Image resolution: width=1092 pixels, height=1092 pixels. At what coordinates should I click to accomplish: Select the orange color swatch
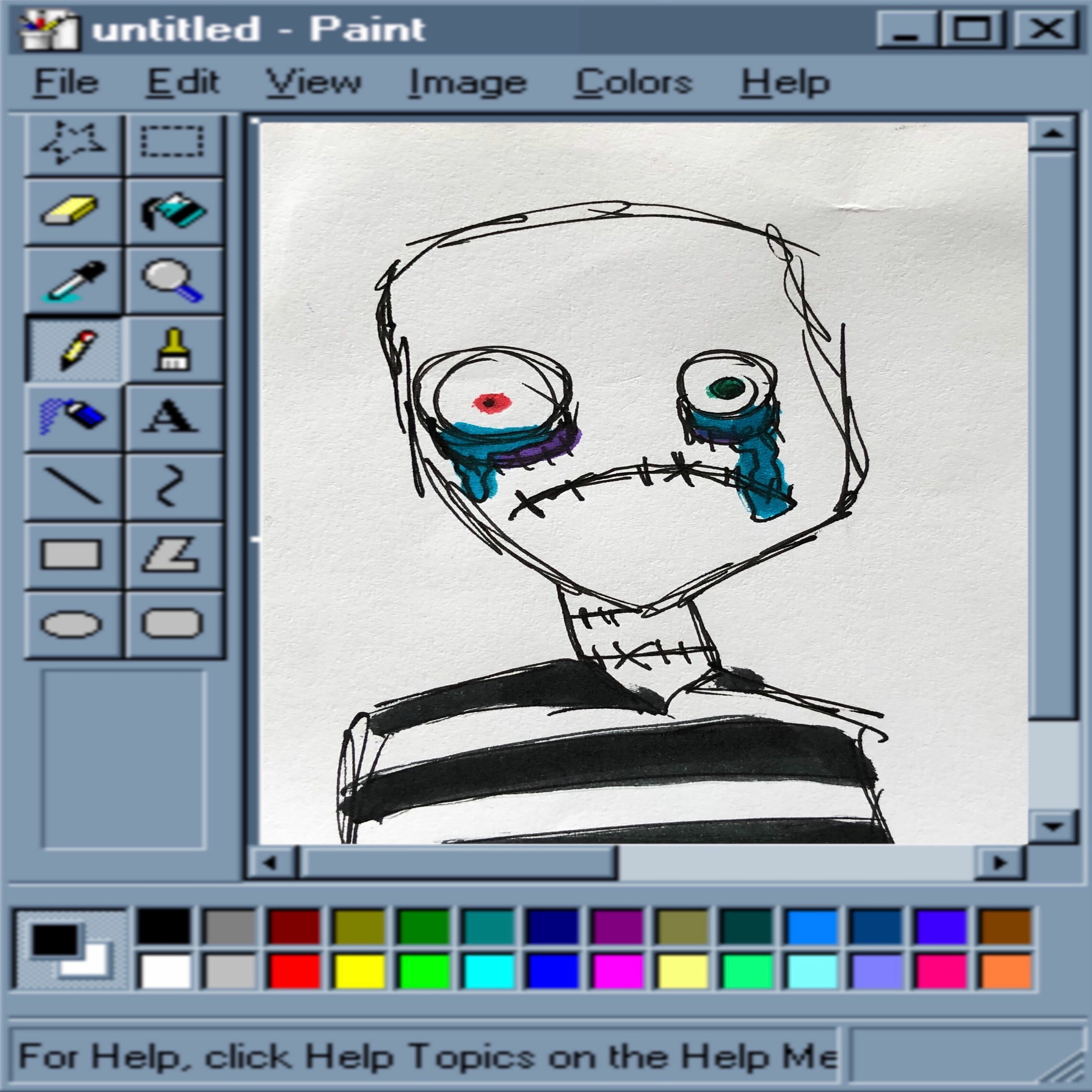click(x=1006, y=971)
